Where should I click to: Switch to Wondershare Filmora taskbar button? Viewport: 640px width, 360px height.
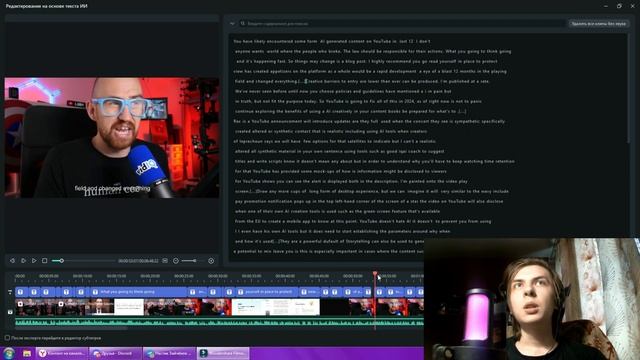click(x=223, y=353)
